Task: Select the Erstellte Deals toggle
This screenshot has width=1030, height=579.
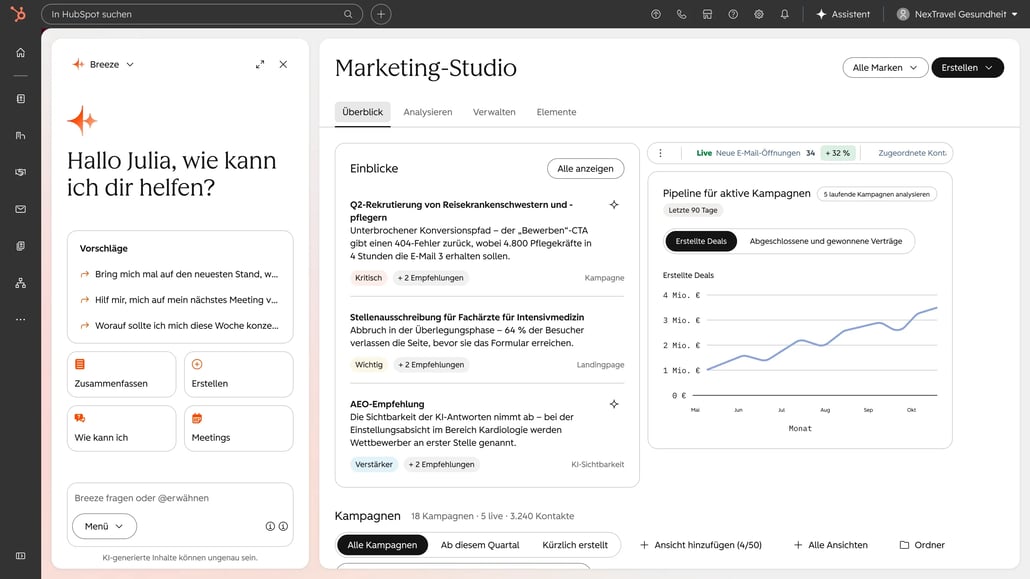Action: 701,241
